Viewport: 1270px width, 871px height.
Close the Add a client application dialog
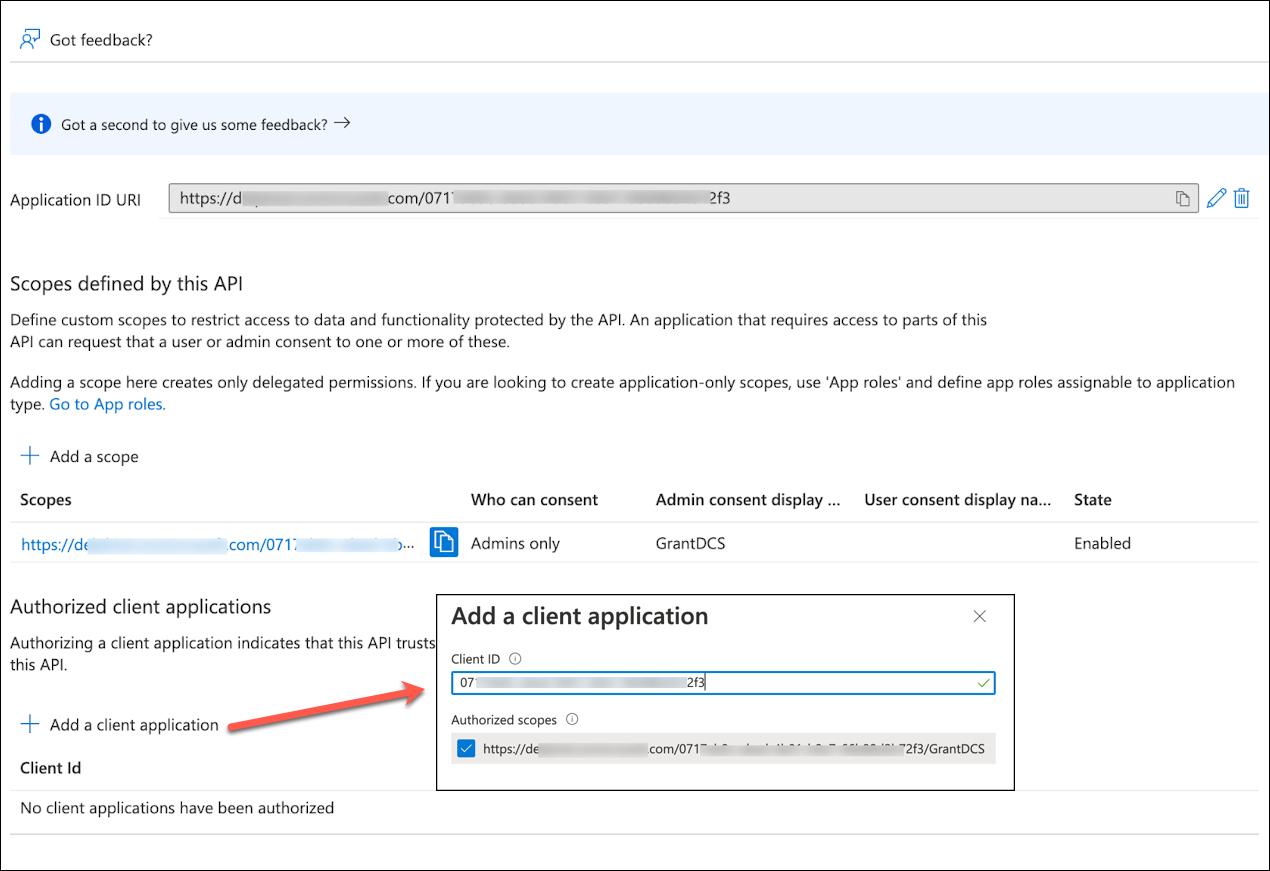980,617
